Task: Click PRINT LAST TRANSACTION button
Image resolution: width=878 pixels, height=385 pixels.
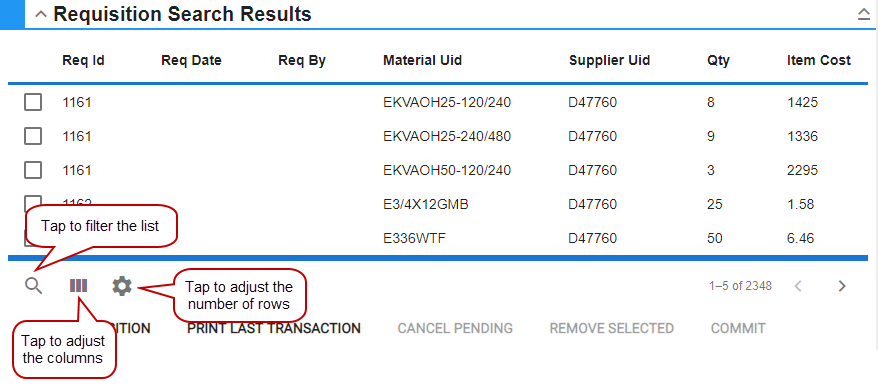Action: coord(274,328)
